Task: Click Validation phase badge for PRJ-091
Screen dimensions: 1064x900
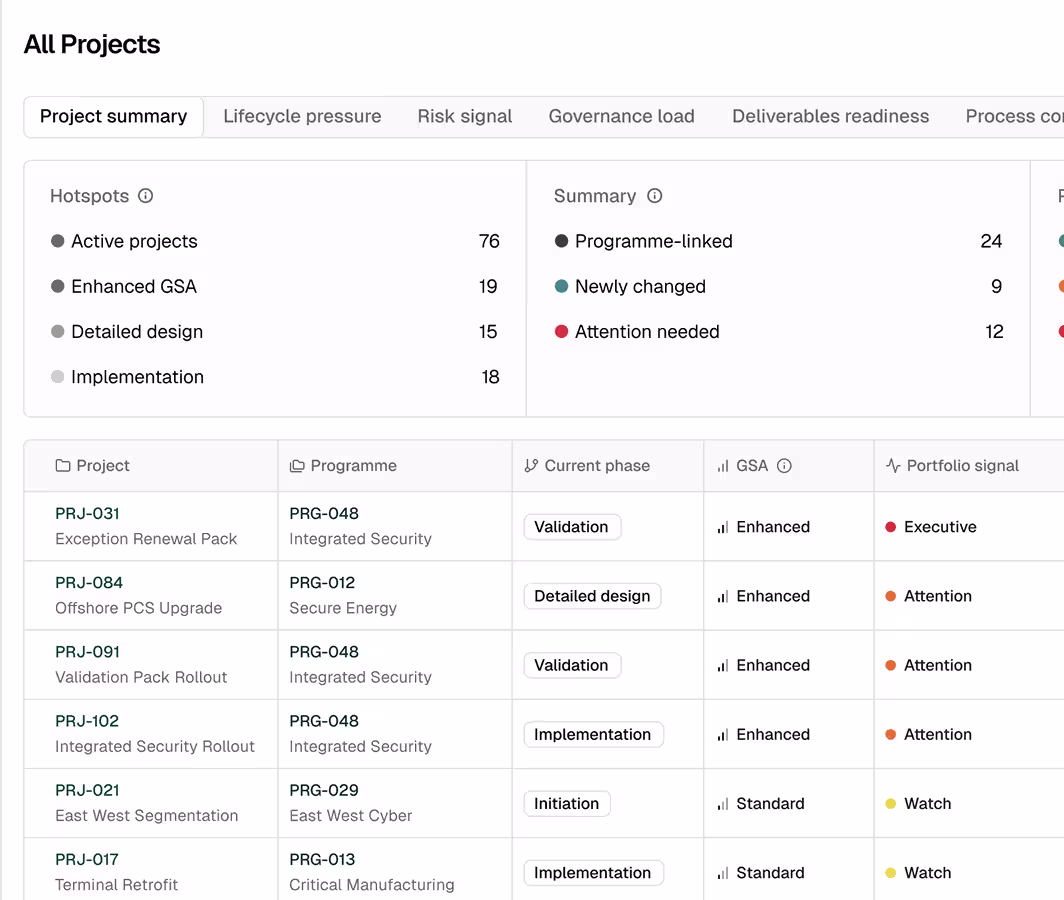Action: coord(571,666)
